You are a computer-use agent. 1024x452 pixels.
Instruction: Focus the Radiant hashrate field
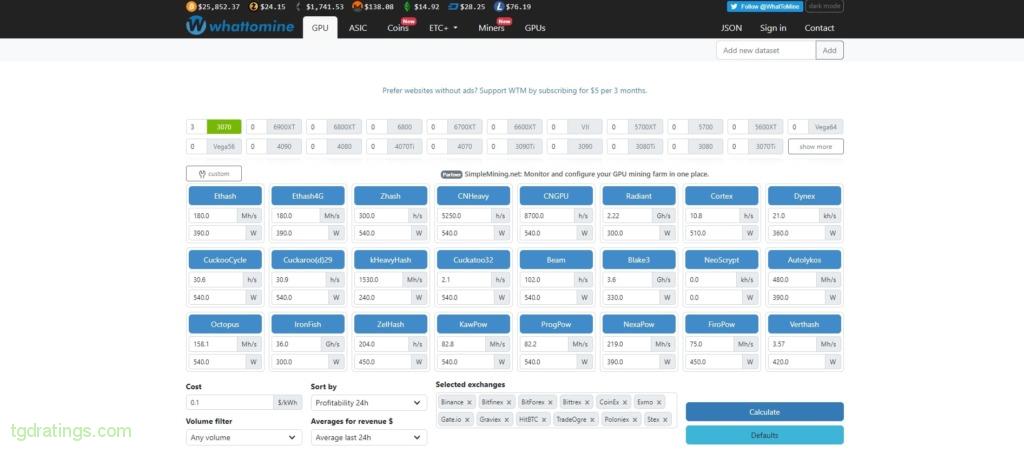[627, 216]
